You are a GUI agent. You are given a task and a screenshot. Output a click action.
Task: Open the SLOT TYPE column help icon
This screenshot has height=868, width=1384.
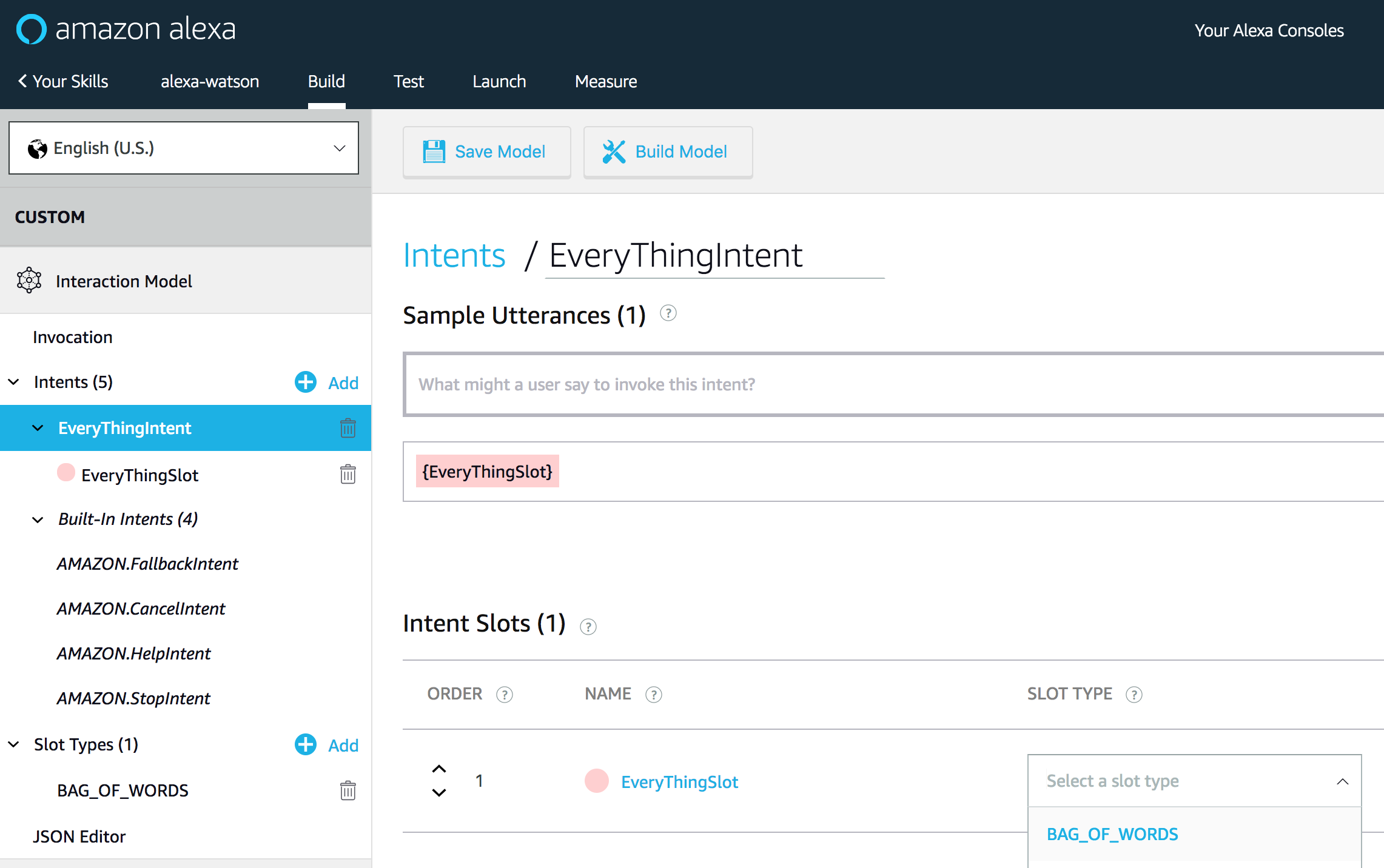1134,694
